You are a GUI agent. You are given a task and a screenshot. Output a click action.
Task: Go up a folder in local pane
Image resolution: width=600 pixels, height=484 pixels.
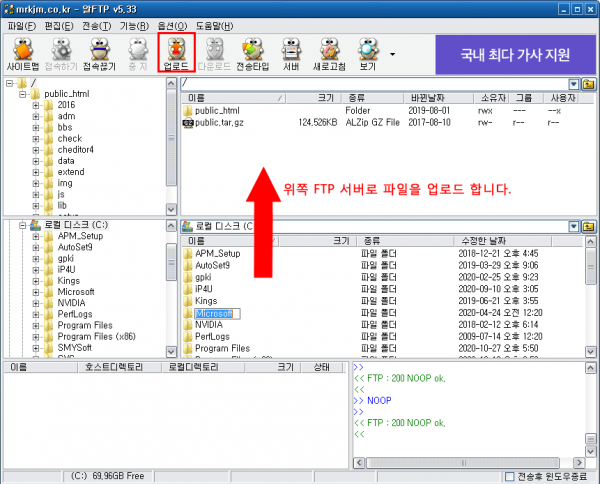589,227
